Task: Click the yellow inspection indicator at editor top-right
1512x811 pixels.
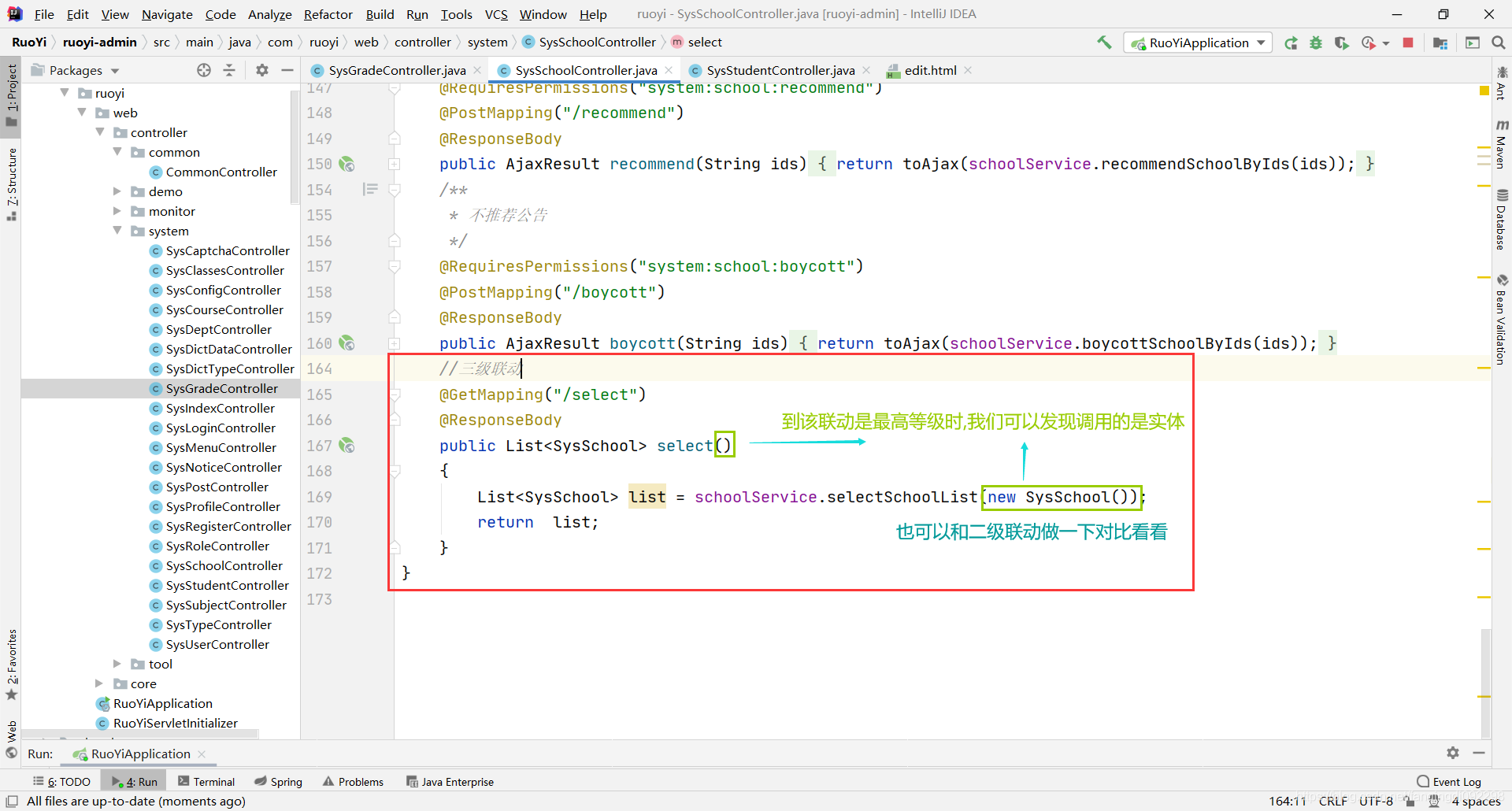Action: tap(1484, 91)
